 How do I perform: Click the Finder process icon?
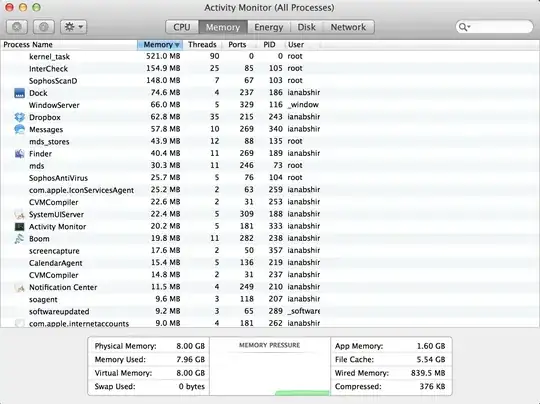(19, 154)
